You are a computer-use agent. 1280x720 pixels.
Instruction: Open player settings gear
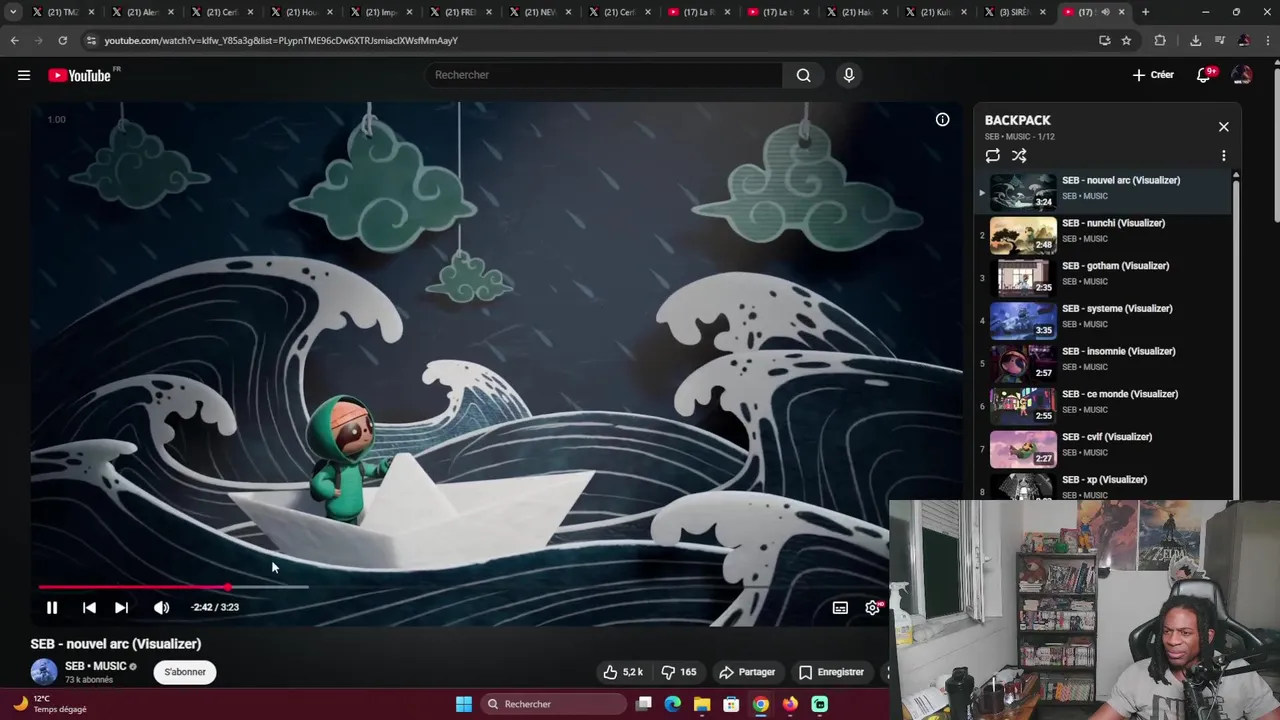pyautogui.click(x=873, y=607)
